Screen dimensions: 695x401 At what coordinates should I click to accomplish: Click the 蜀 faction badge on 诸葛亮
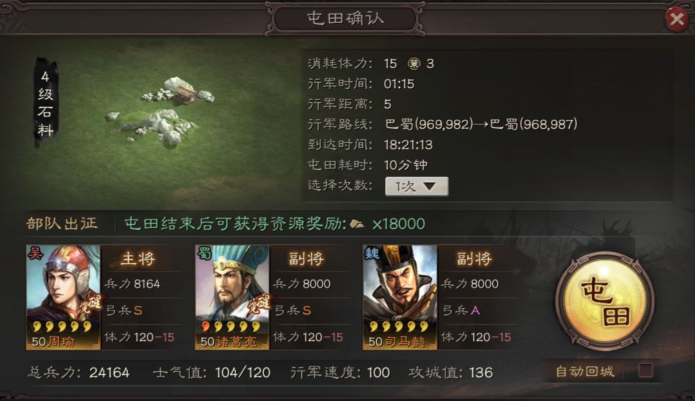(x=204, y=253)
